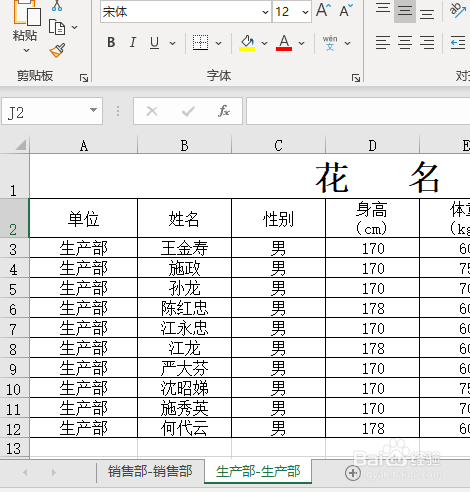Switch to 销售部-销售部 sheet tab

[x=150, y=471]
